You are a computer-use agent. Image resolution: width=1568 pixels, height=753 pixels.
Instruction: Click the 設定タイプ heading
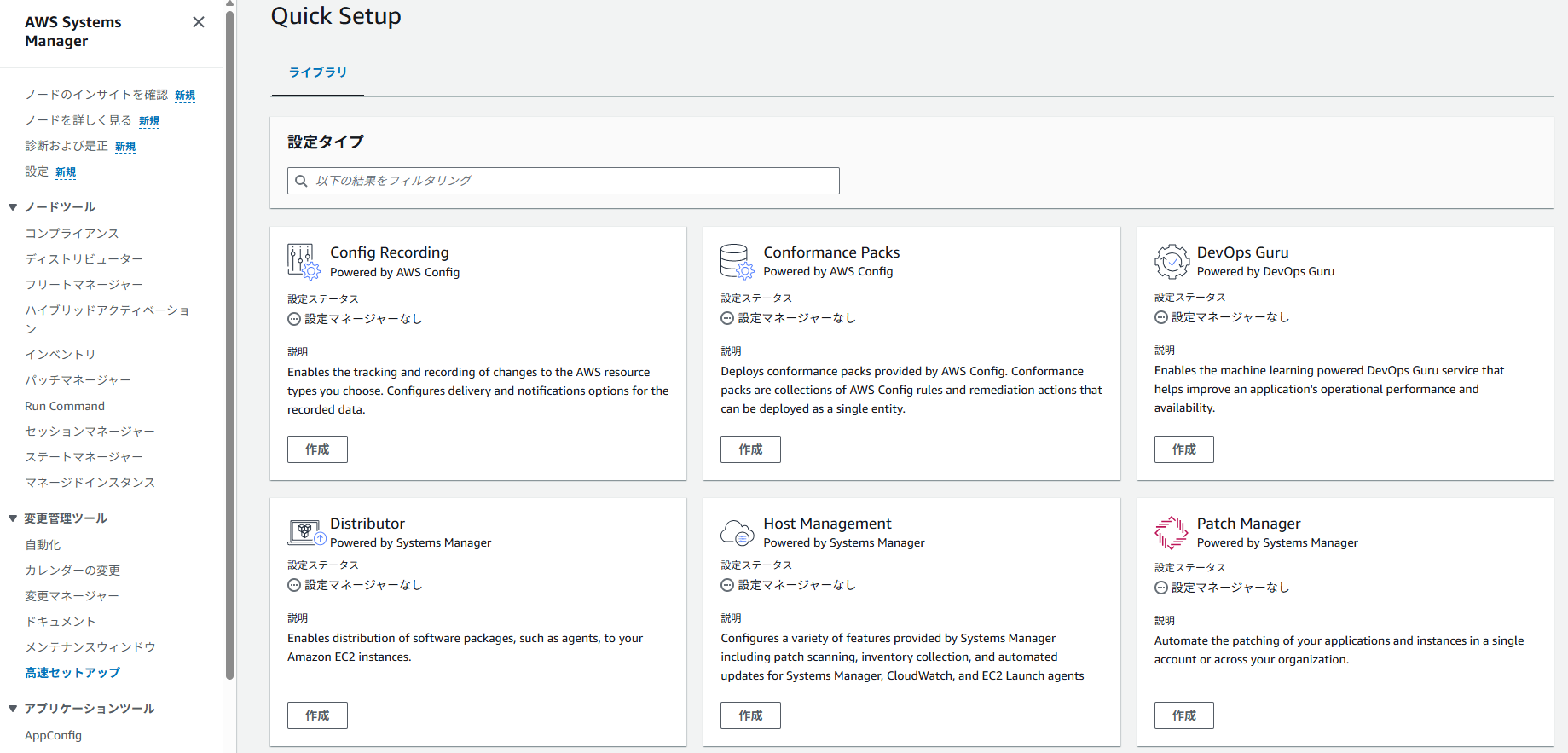tap(326, 142)
